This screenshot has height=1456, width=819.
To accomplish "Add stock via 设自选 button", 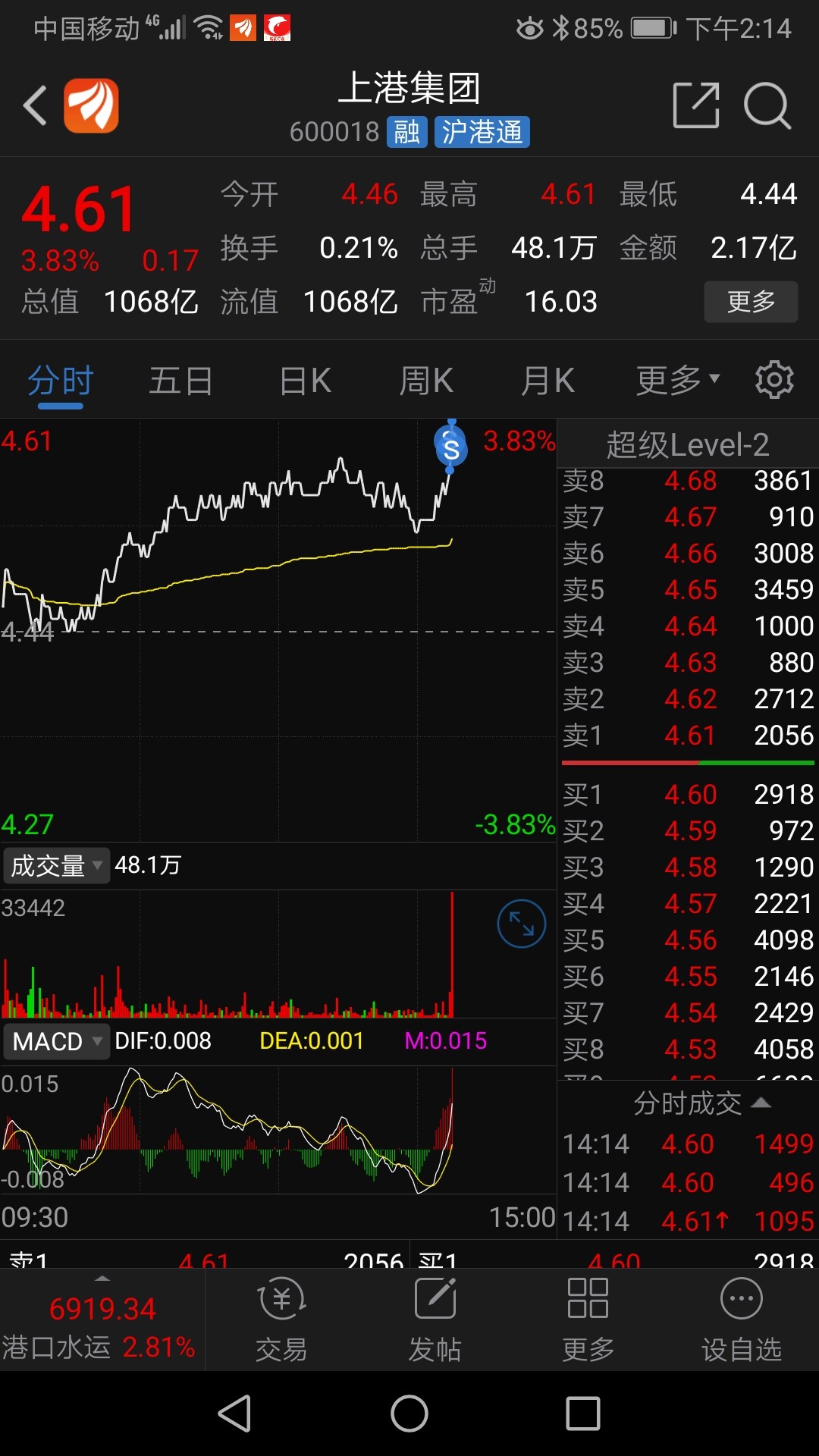I will tap(741, 1319).
